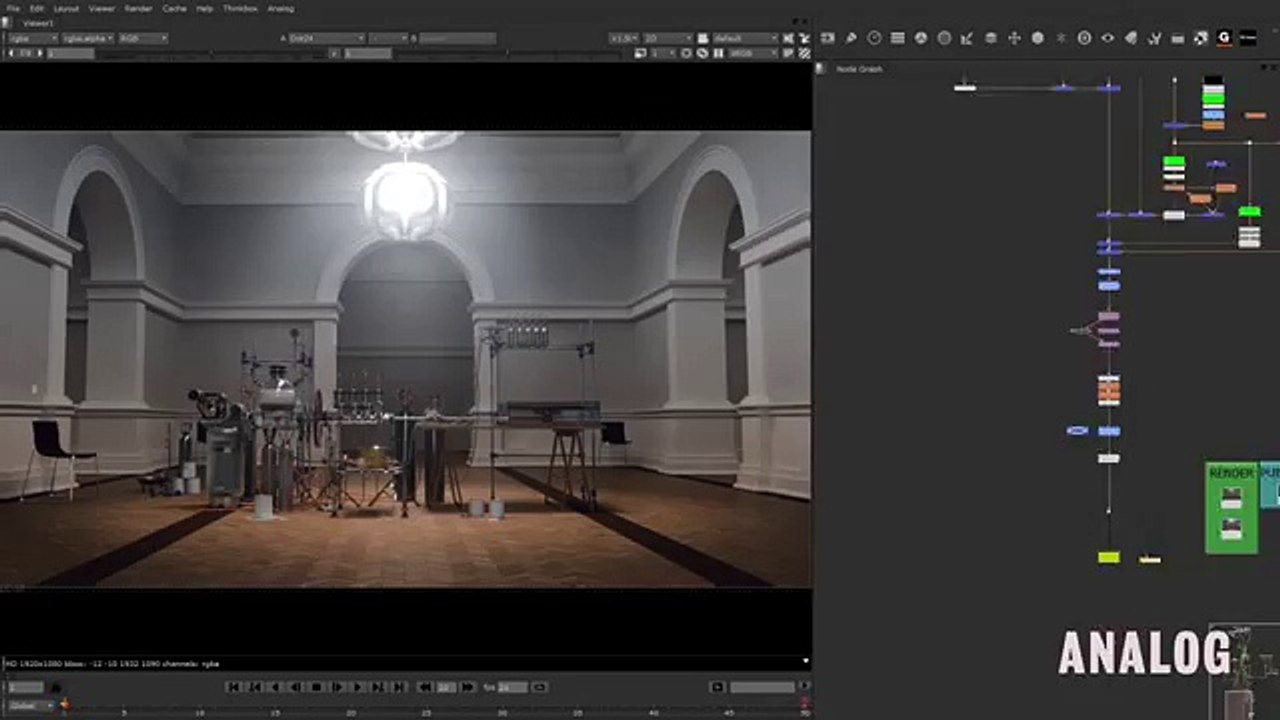This screenshot has width=1280, height=720.
Task: Open the Draw nodes toolbar menu
Action: click(851, 38)
